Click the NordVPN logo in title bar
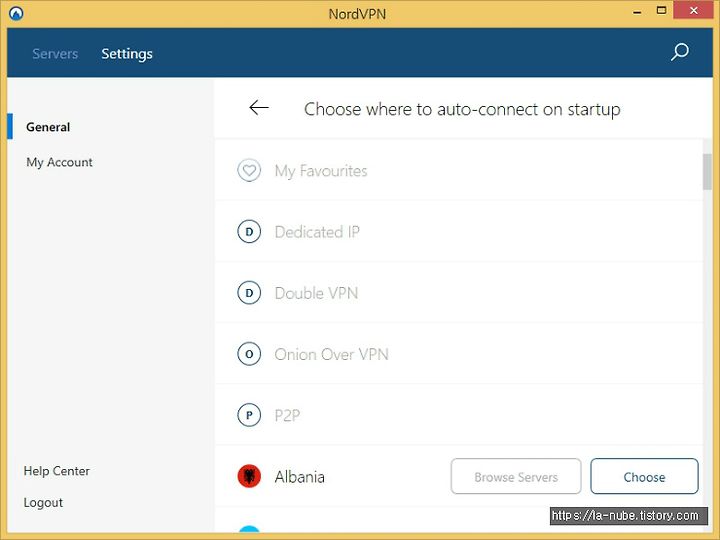This screenshot has height=540, width=720. click(16, 13)
